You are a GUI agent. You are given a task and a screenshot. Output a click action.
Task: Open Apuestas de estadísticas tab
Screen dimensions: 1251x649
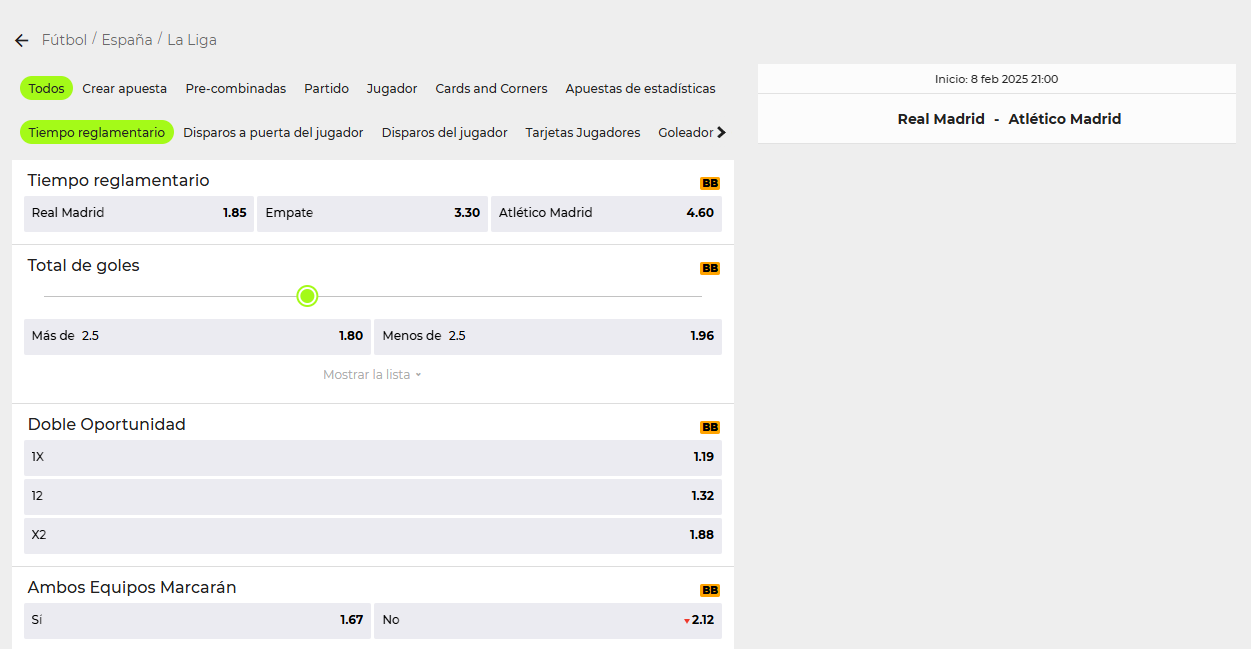point(640,89)
